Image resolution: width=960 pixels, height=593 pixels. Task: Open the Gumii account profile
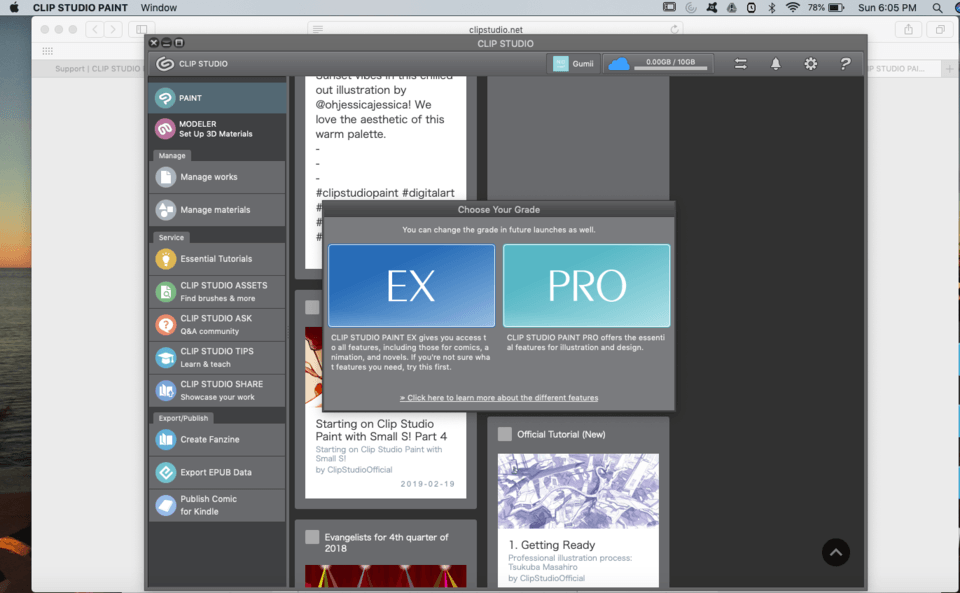coord(573,64)
